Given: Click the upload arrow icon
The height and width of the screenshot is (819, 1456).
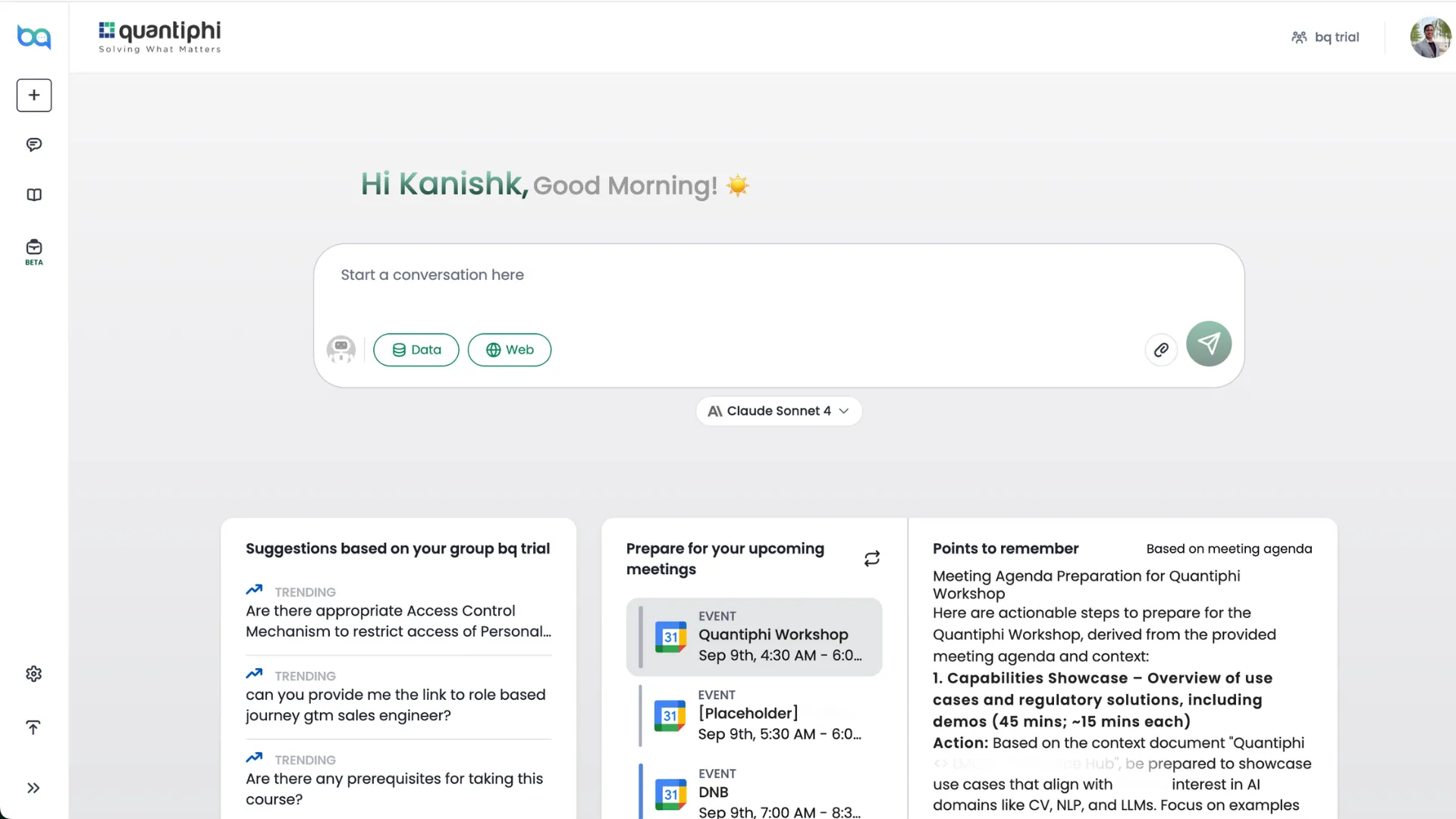Looking at the screenshot, I should click(x=33, y=728).
